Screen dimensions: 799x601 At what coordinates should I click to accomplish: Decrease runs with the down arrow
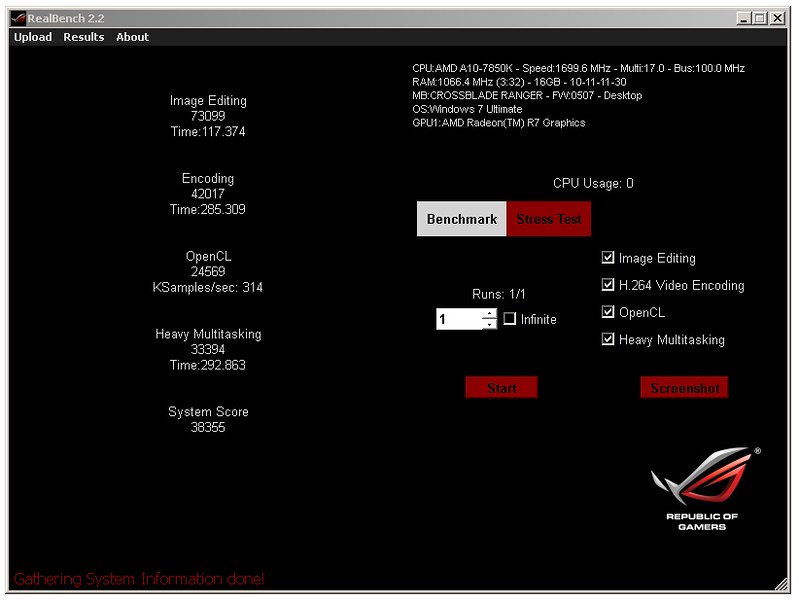[x=489, y=325]
